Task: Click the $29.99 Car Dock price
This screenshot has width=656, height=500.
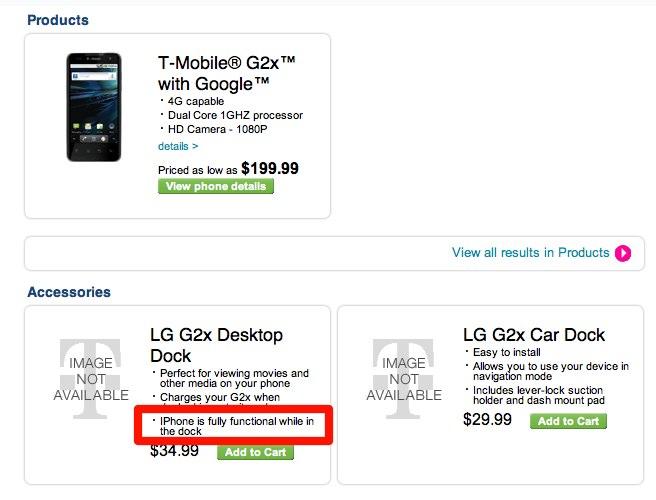Action: click(487, 419)
